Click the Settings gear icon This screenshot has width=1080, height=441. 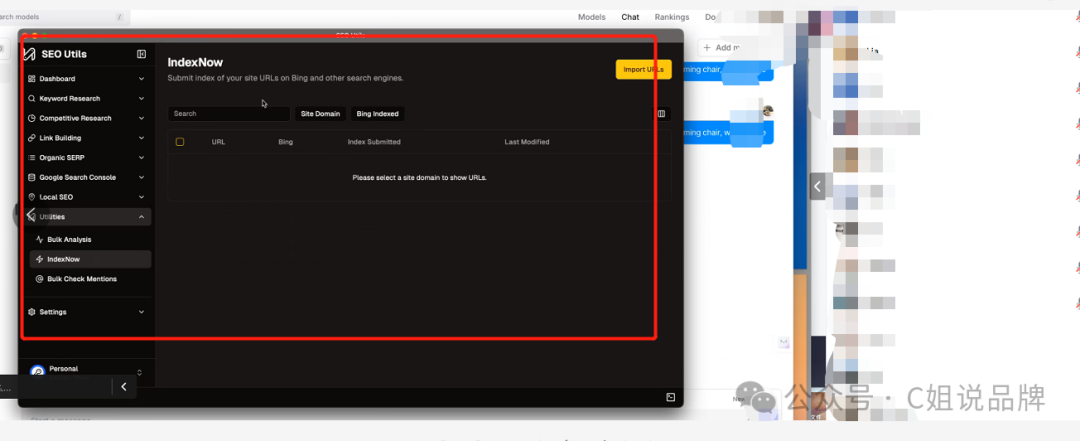click(x=32, y=312)
